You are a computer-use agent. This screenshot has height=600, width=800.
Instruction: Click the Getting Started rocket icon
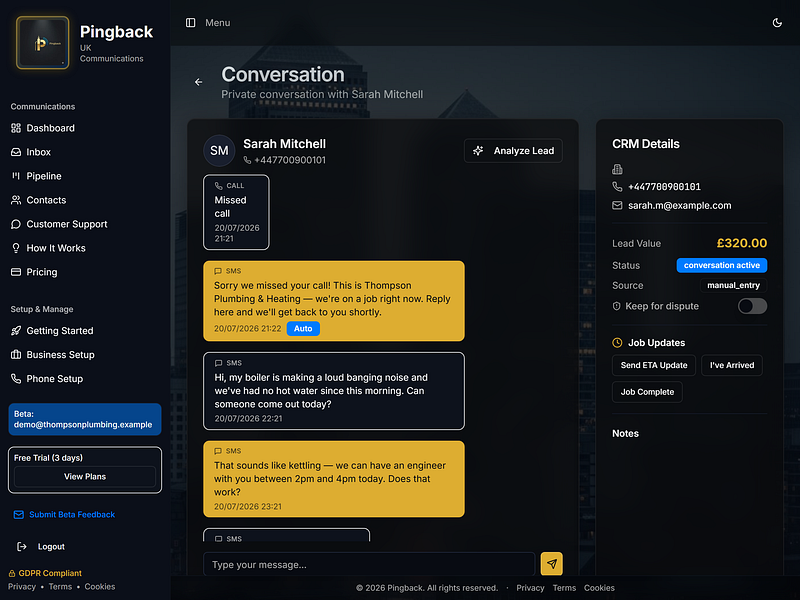click(16, 331)
